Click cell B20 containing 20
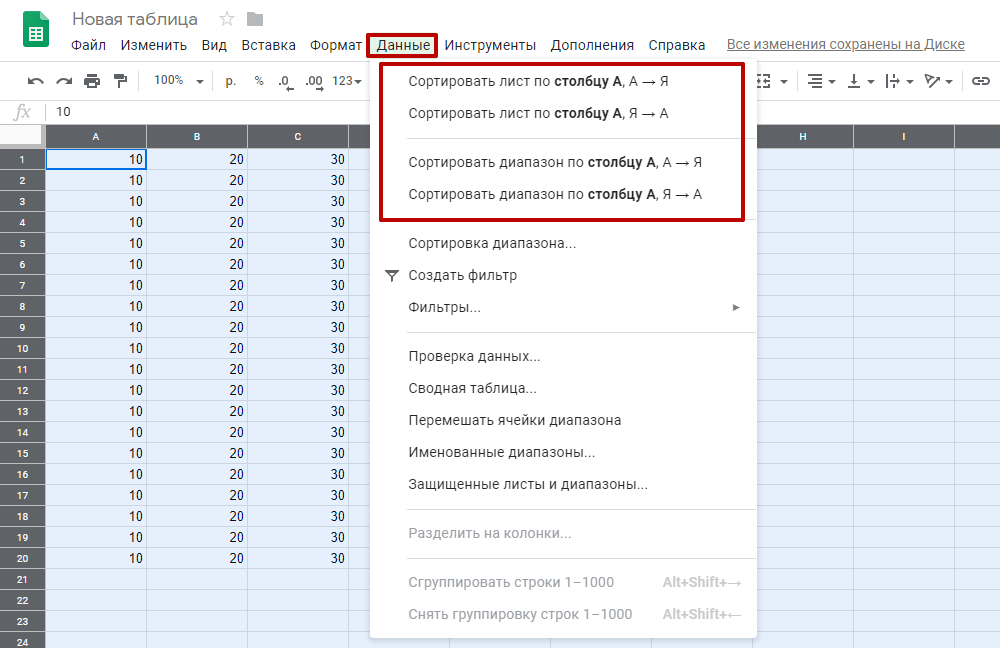 197,559
